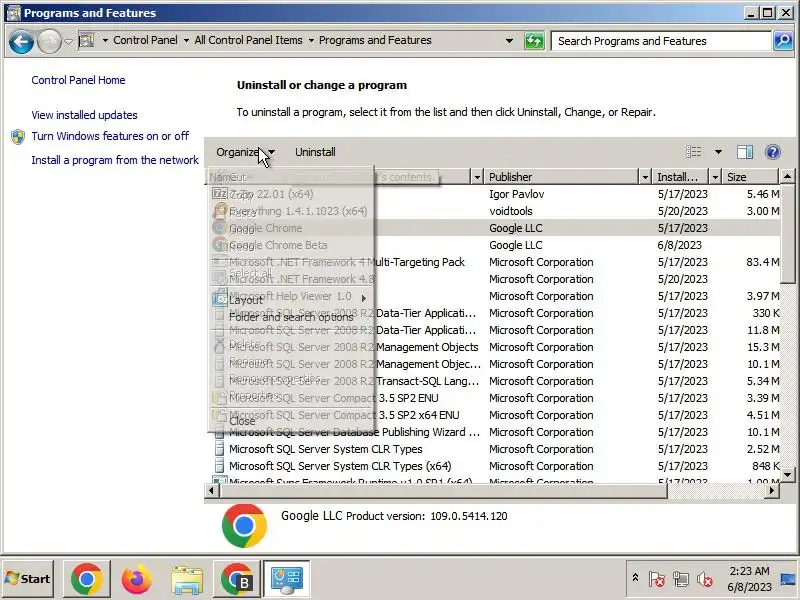Choose Folder and search options

(x=291, y=317)
